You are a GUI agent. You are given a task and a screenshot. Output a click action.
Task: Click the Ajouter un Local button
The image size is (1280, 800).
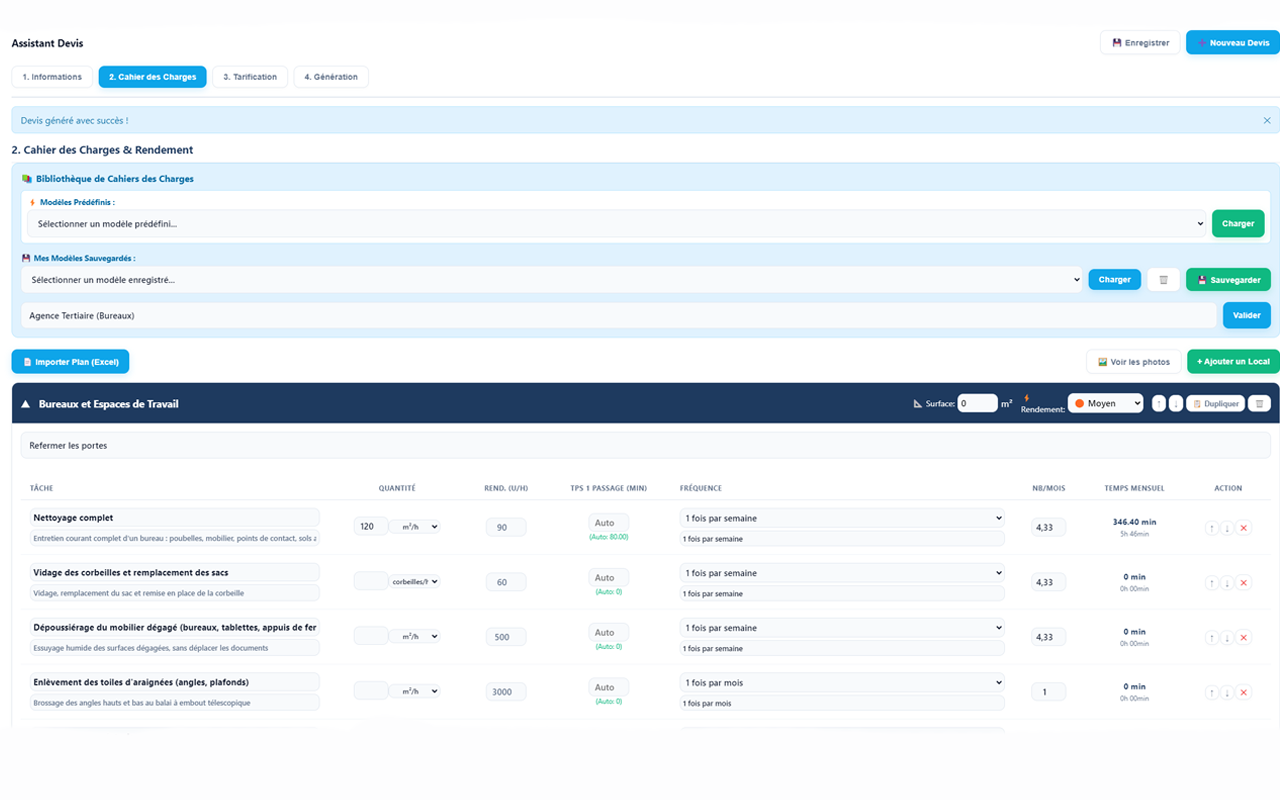click(x=1233, y=361)
